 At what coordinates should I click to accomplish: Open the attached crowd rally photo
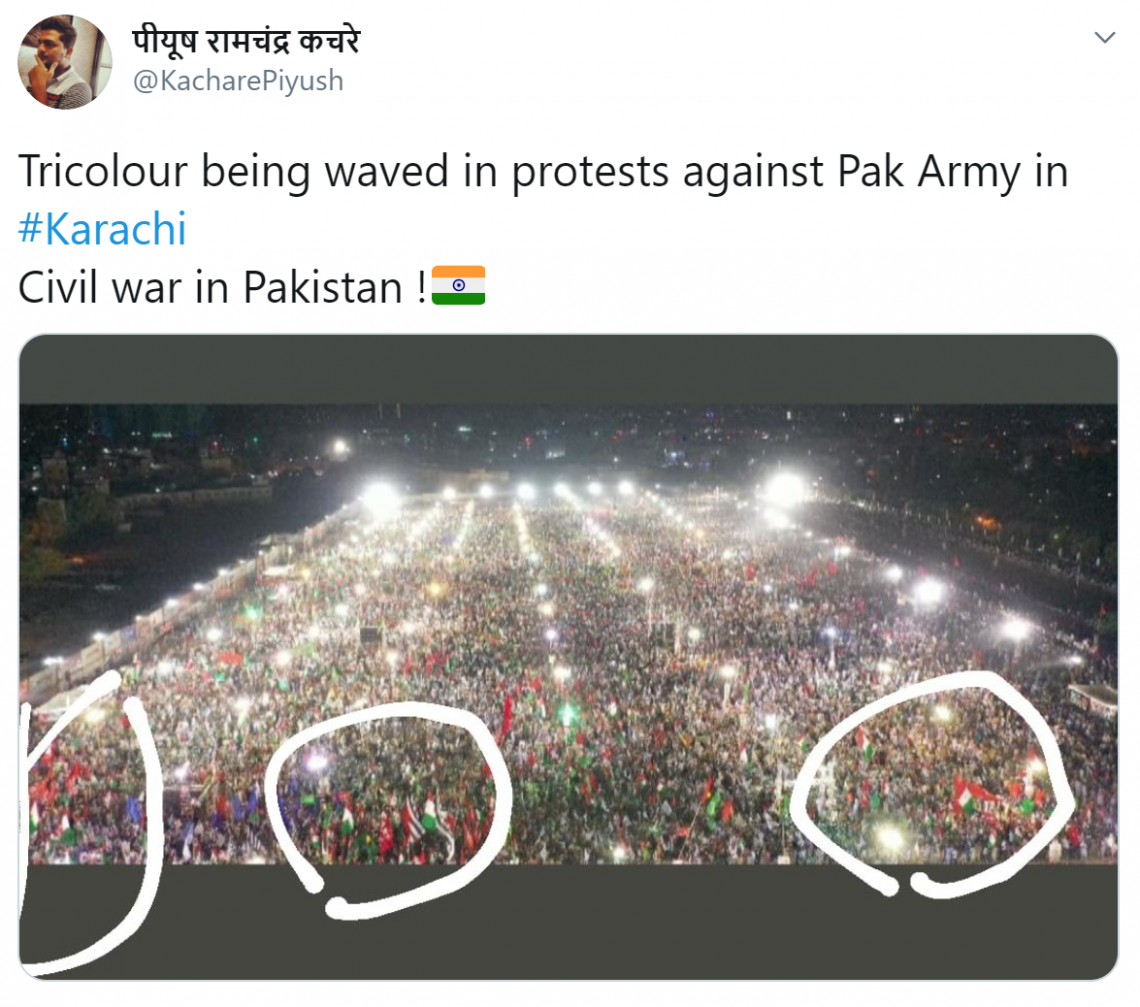[568, 657]
